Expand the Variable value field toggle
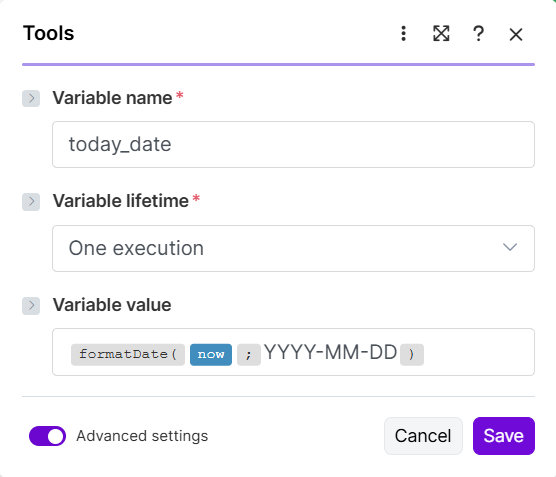The width and height of the screenshot is (556, 477). [x=31, y=306]
